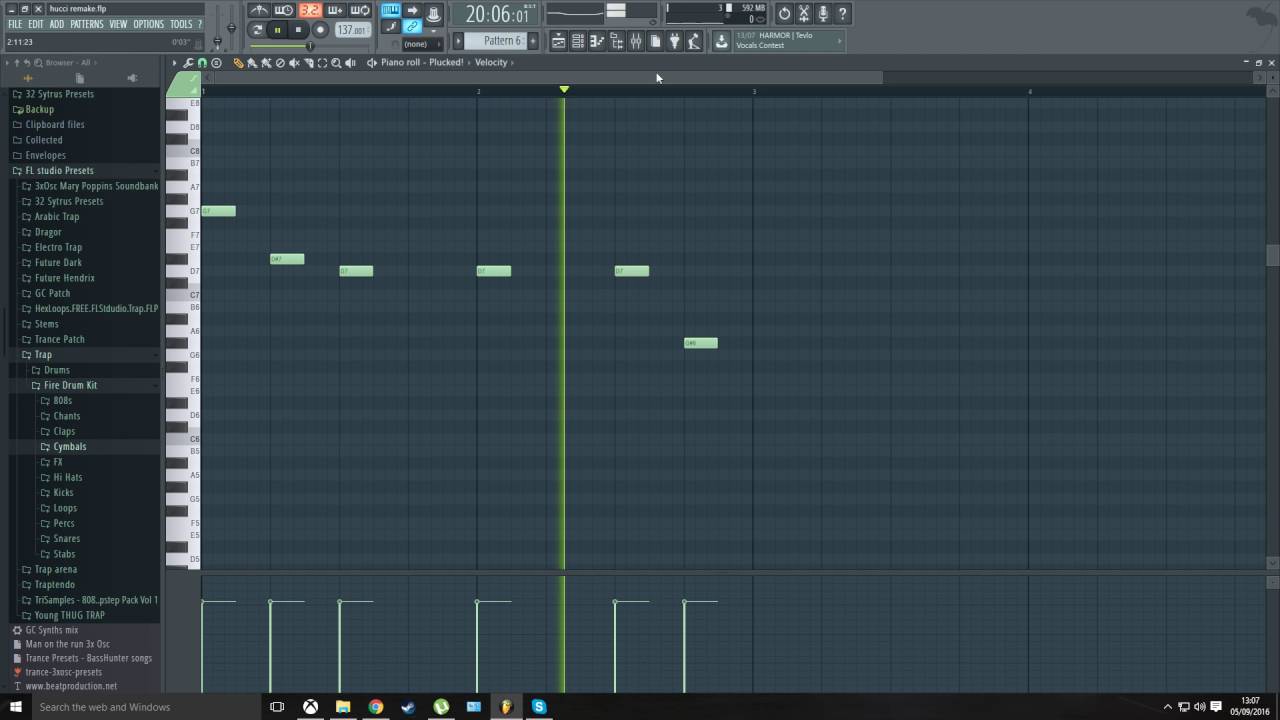This screenshot has width=1280, height=720.
Task: Open the Cymbals folder
Action: [70, 446]
